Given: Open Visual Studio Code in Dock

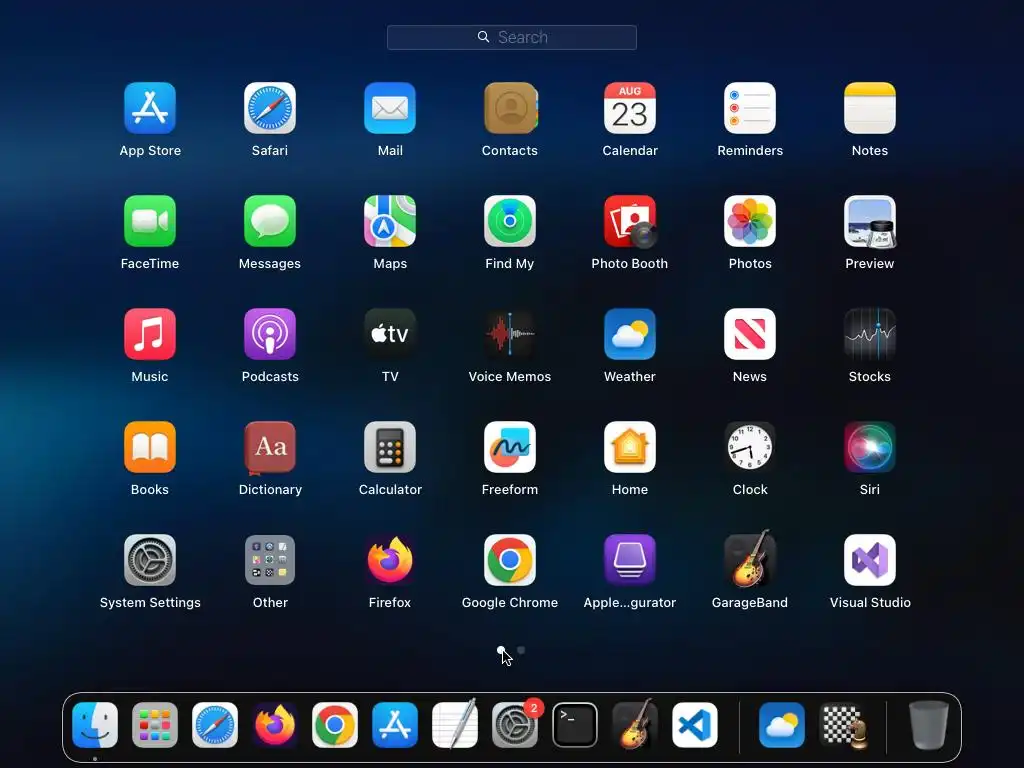Looking at the screenshot, I should pos(695,725).
